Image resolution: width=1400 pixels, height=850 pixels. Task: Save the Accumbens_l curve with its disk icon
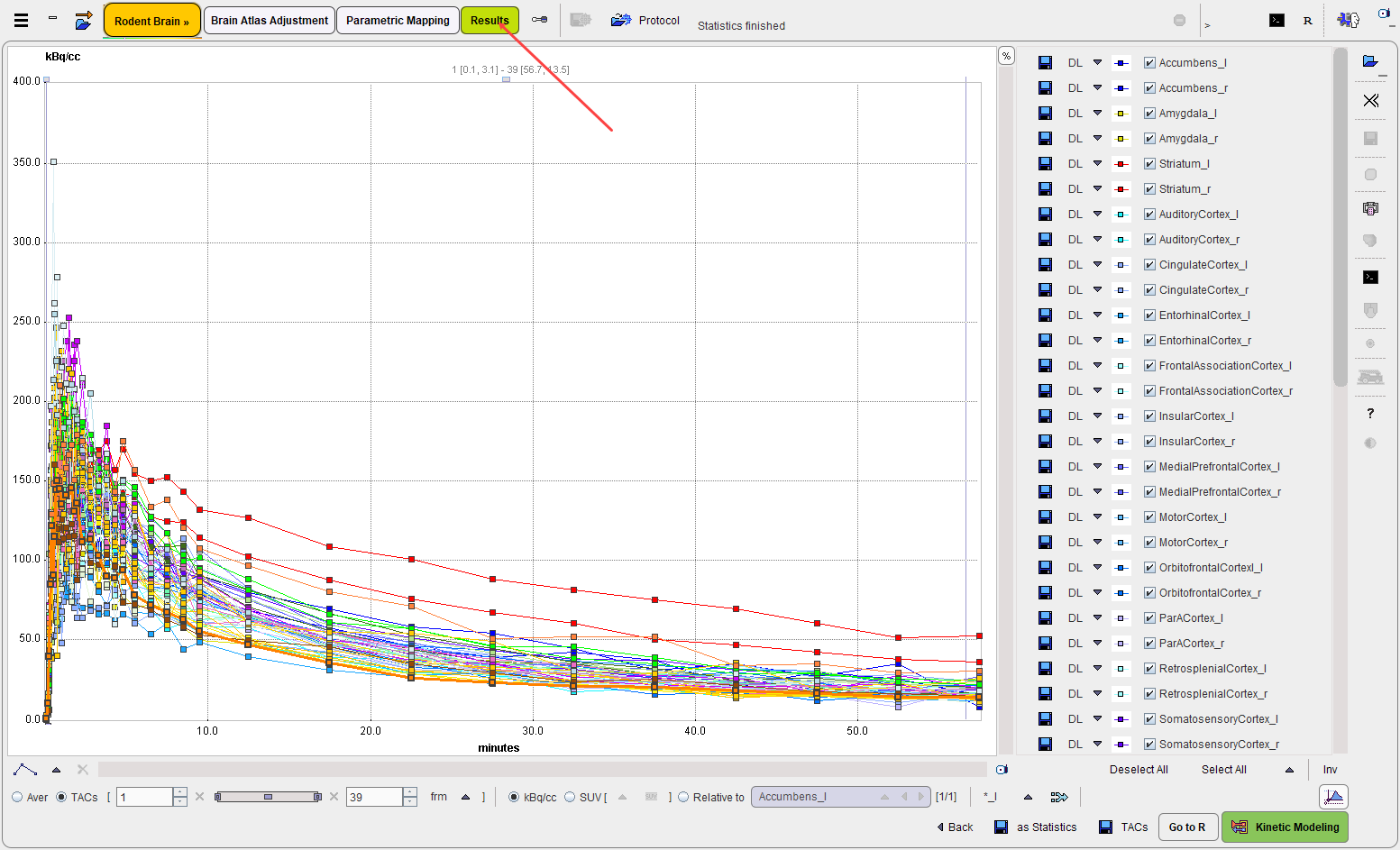tap(1045, 62)
